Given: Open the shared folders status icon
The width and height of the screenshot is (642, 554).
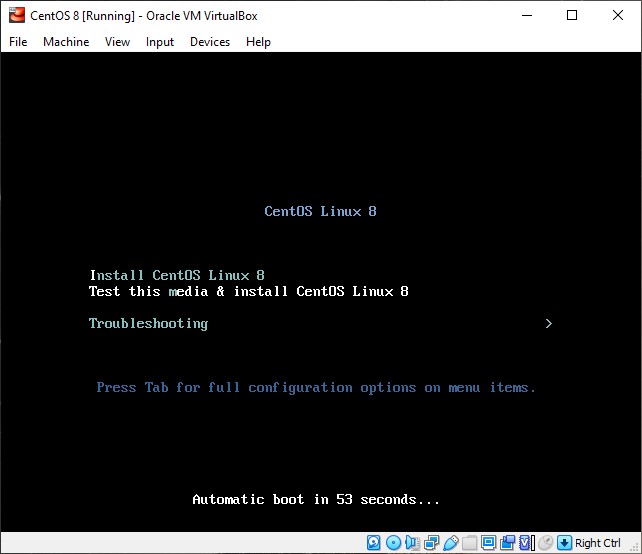Looking at the screenshot, I should tap(469, 543).
